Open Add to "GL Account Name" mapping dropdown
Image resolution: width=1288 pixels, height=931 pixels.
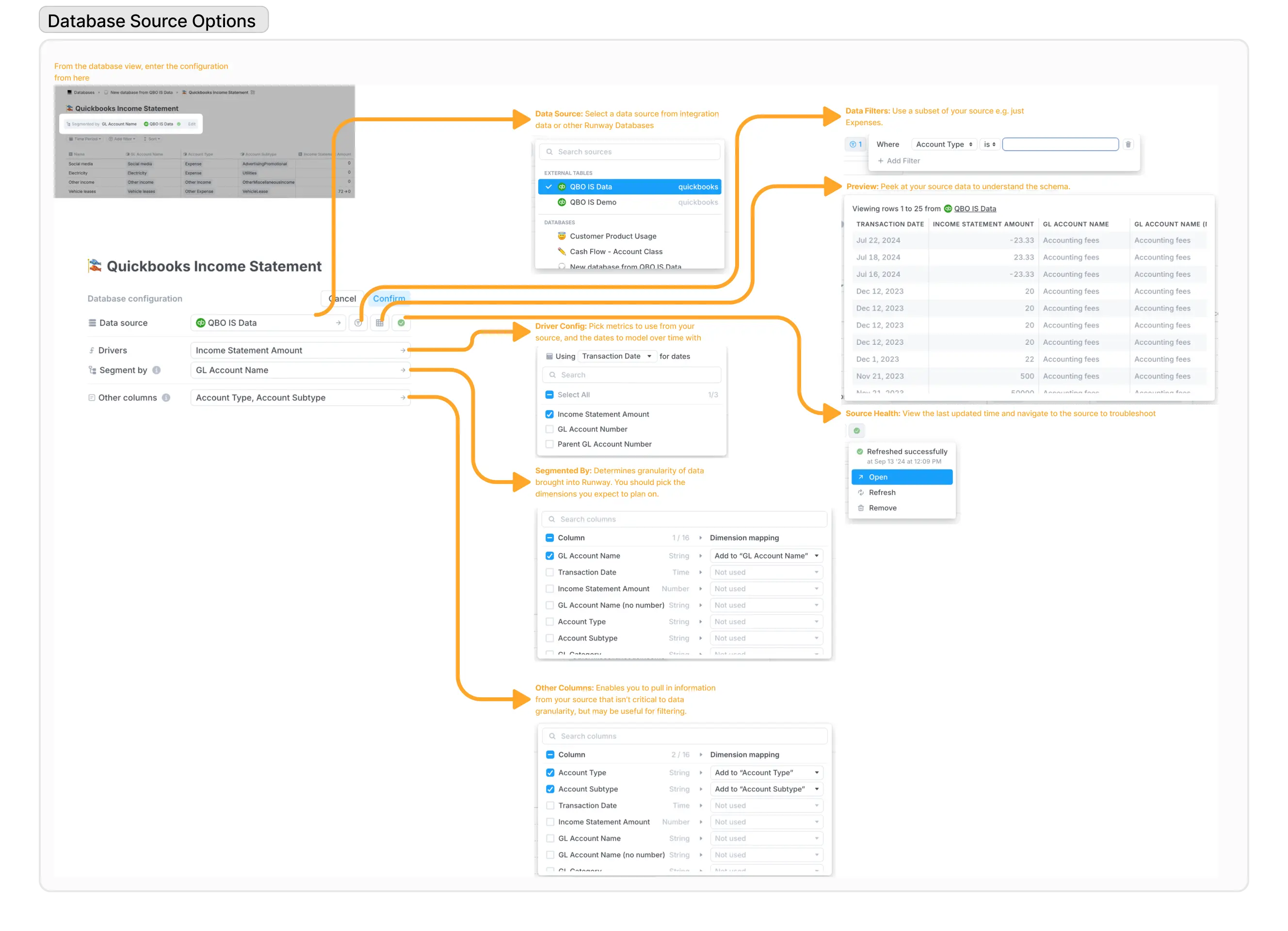[766, 556]
